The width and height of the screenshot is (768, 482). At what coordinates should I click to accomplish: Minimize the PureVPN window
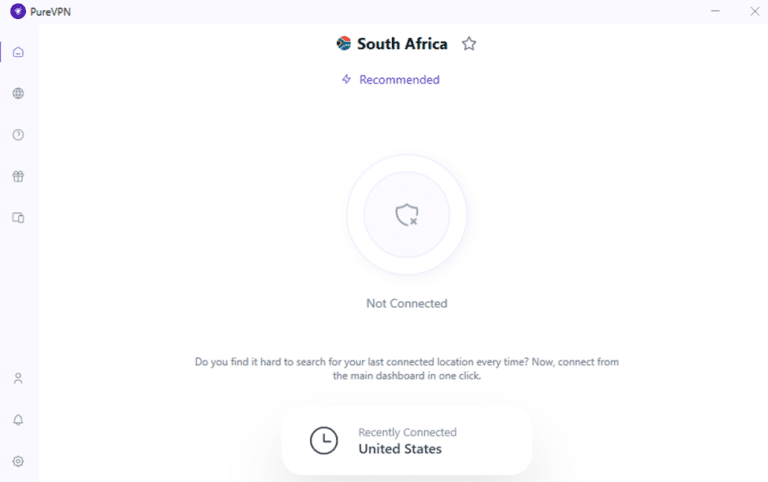[x=715, y=11]
